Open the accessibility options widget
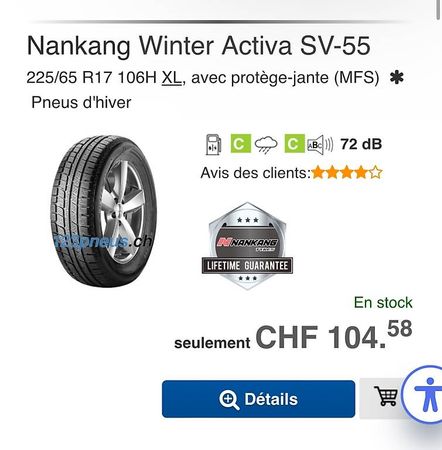The height and width of the screenshot is (450, 442). [427, 394]
